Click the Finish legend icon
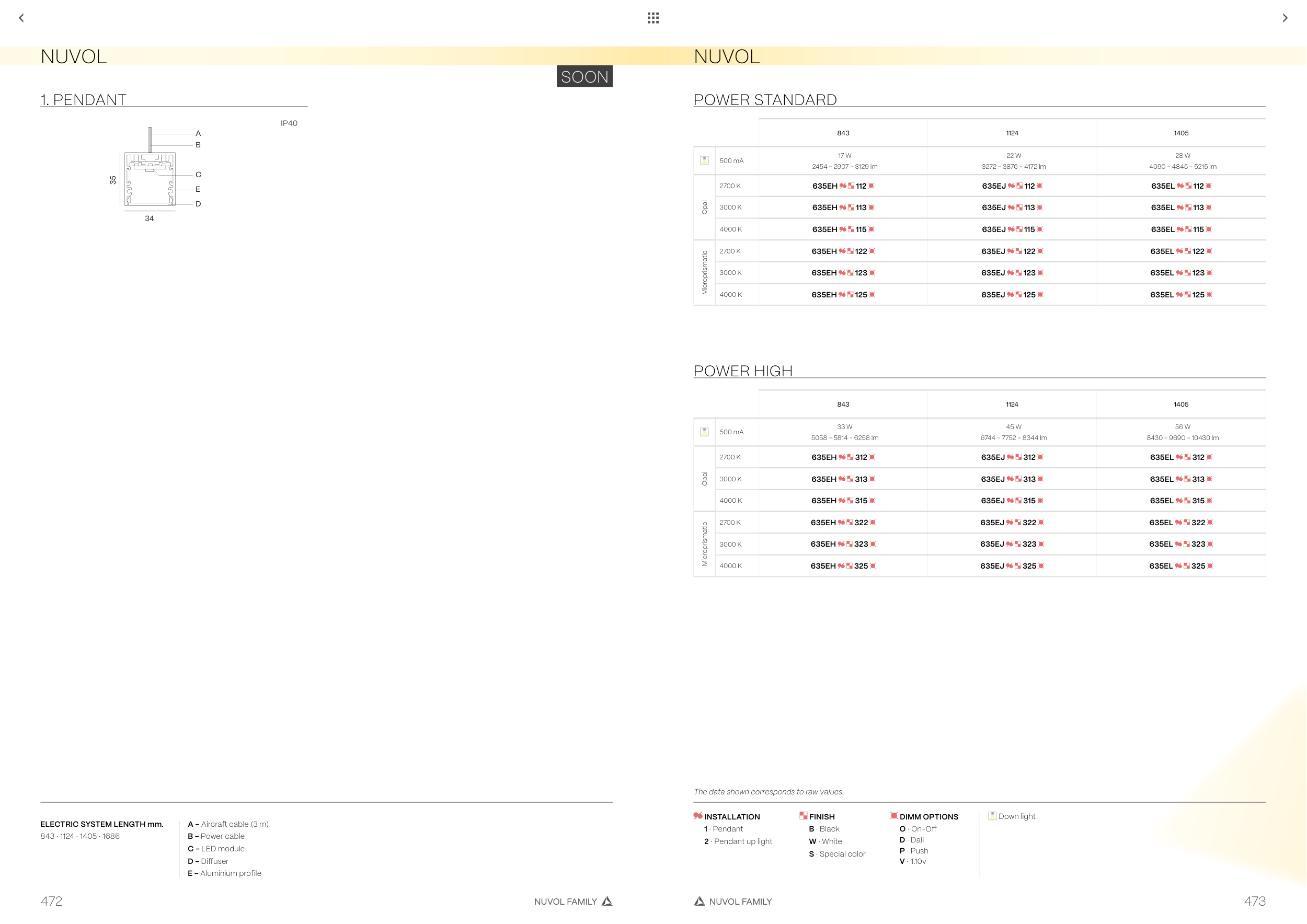This screenshot has width=1307, height=924. pyautogui.click(x=803, y=816)
